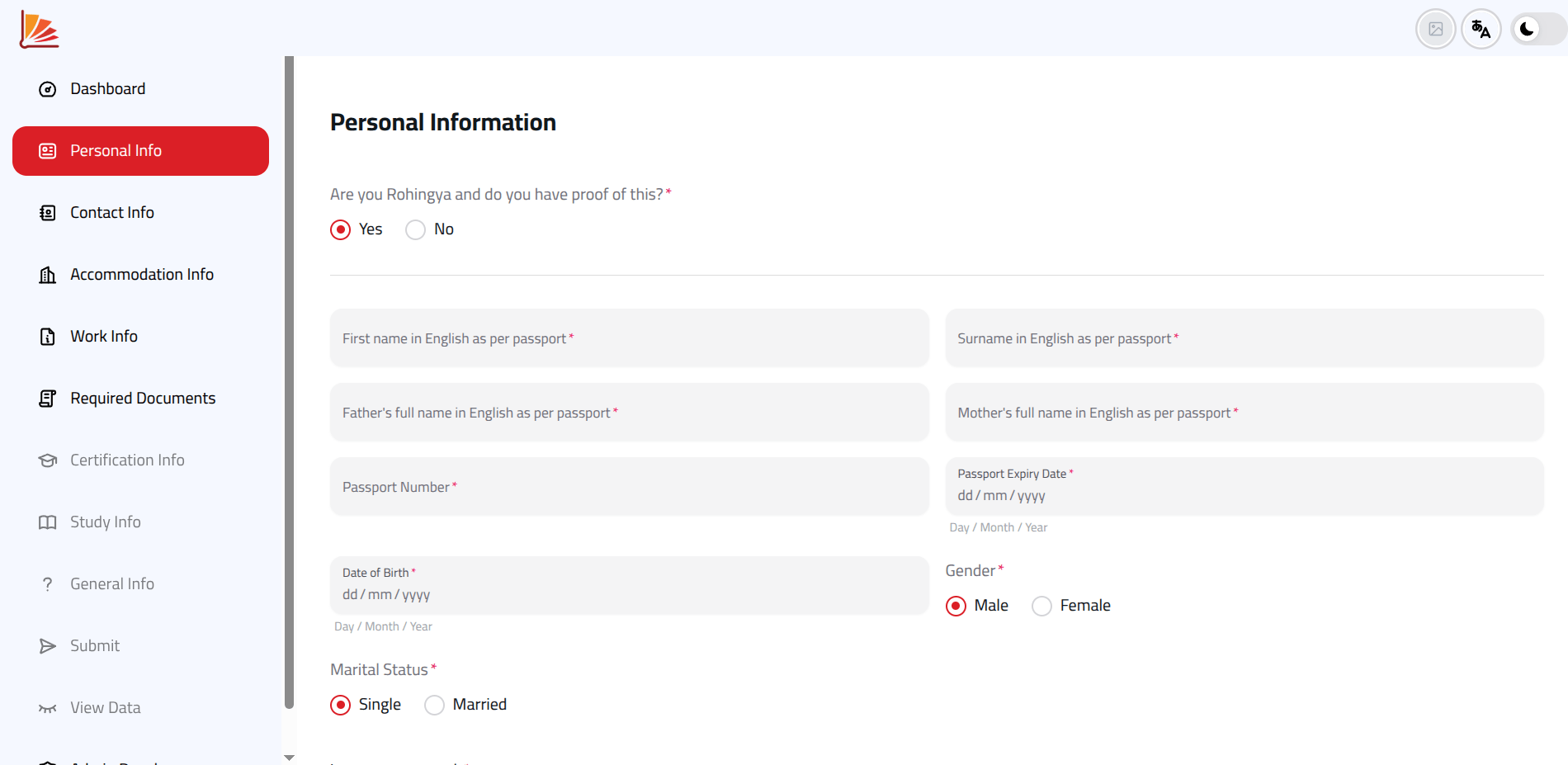Focus the First name in English field
Viewport: 1568px width, 765px height.
click(x=630, y=338)
